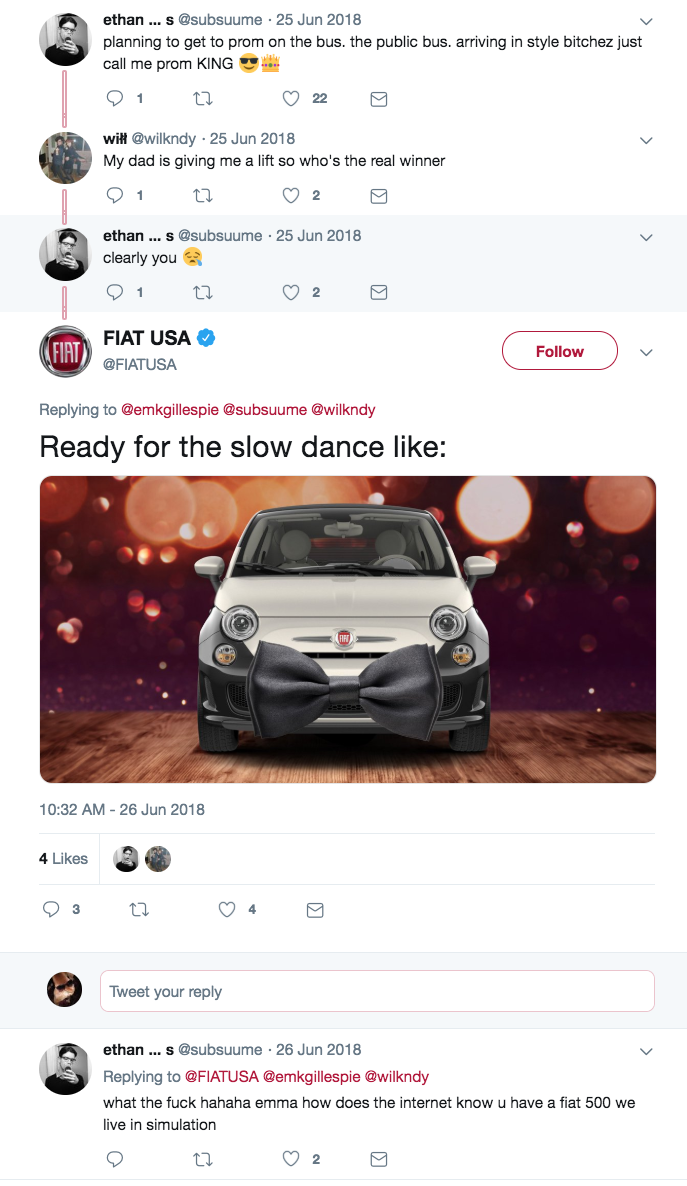View the 4 Likes list

(x=63, y=859)
